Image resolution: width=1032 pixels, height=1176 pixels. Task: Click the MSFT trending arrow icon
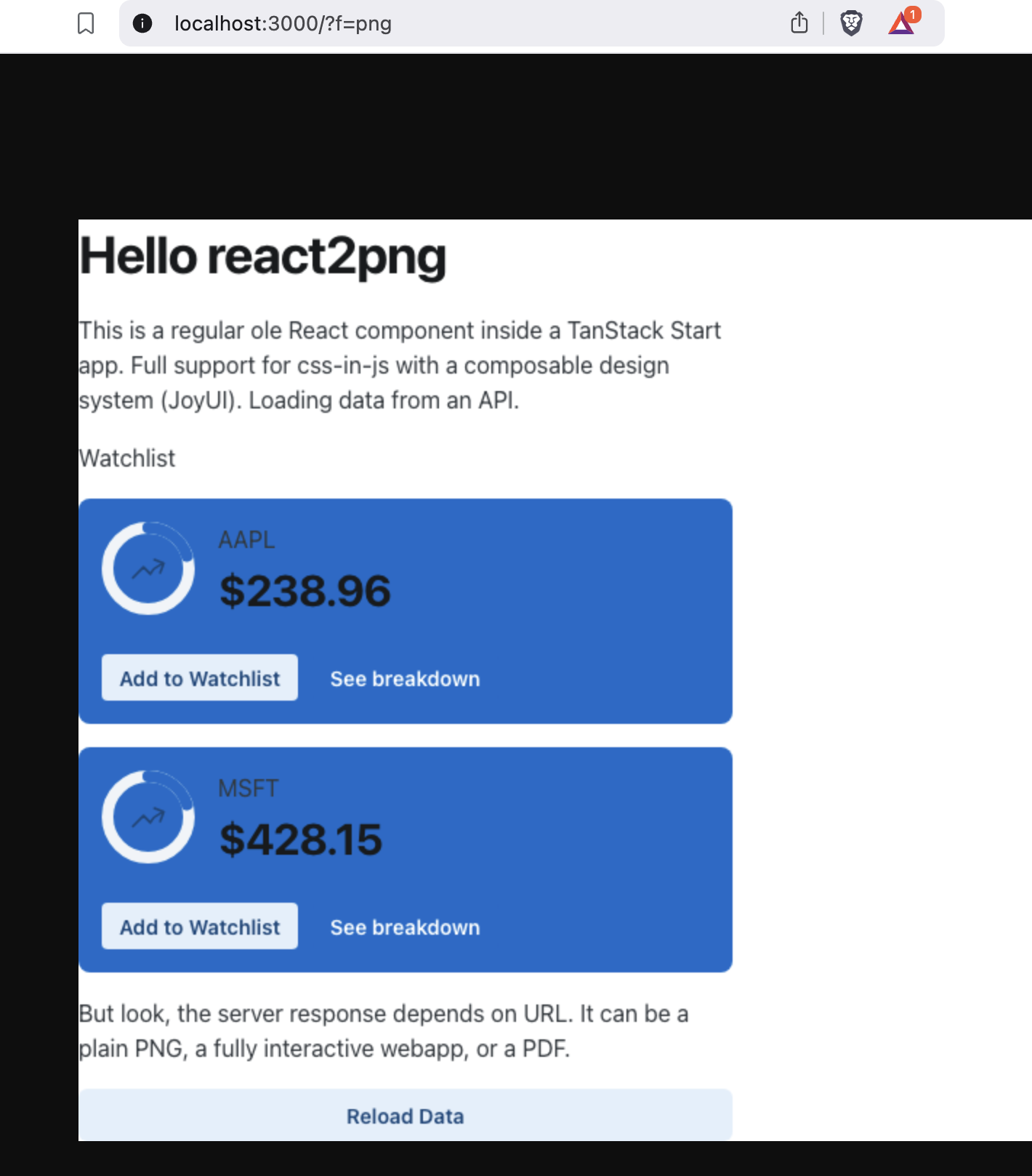point(148,818)
